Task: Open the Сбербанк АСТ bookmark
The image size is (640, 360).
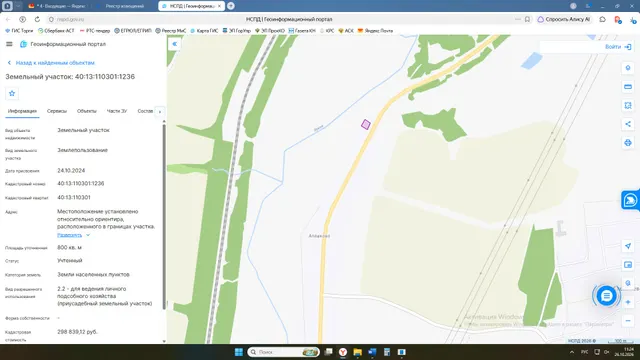Action: click(x=56, y=31)
